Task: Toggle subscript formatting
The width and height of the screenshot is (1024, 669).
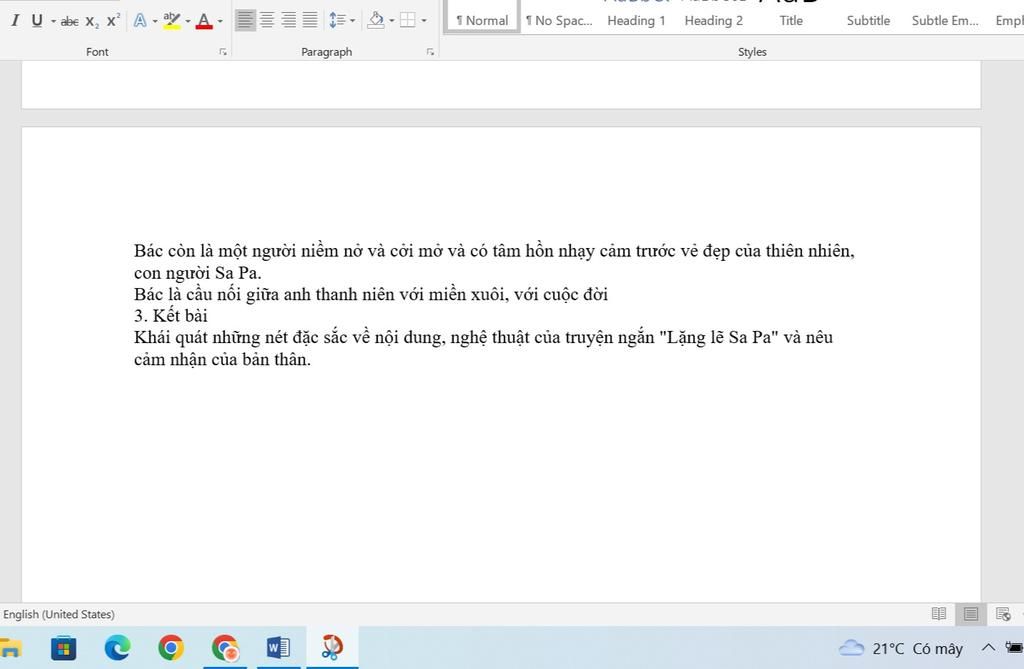Action: pyautogui.click(x=92, y=21)
